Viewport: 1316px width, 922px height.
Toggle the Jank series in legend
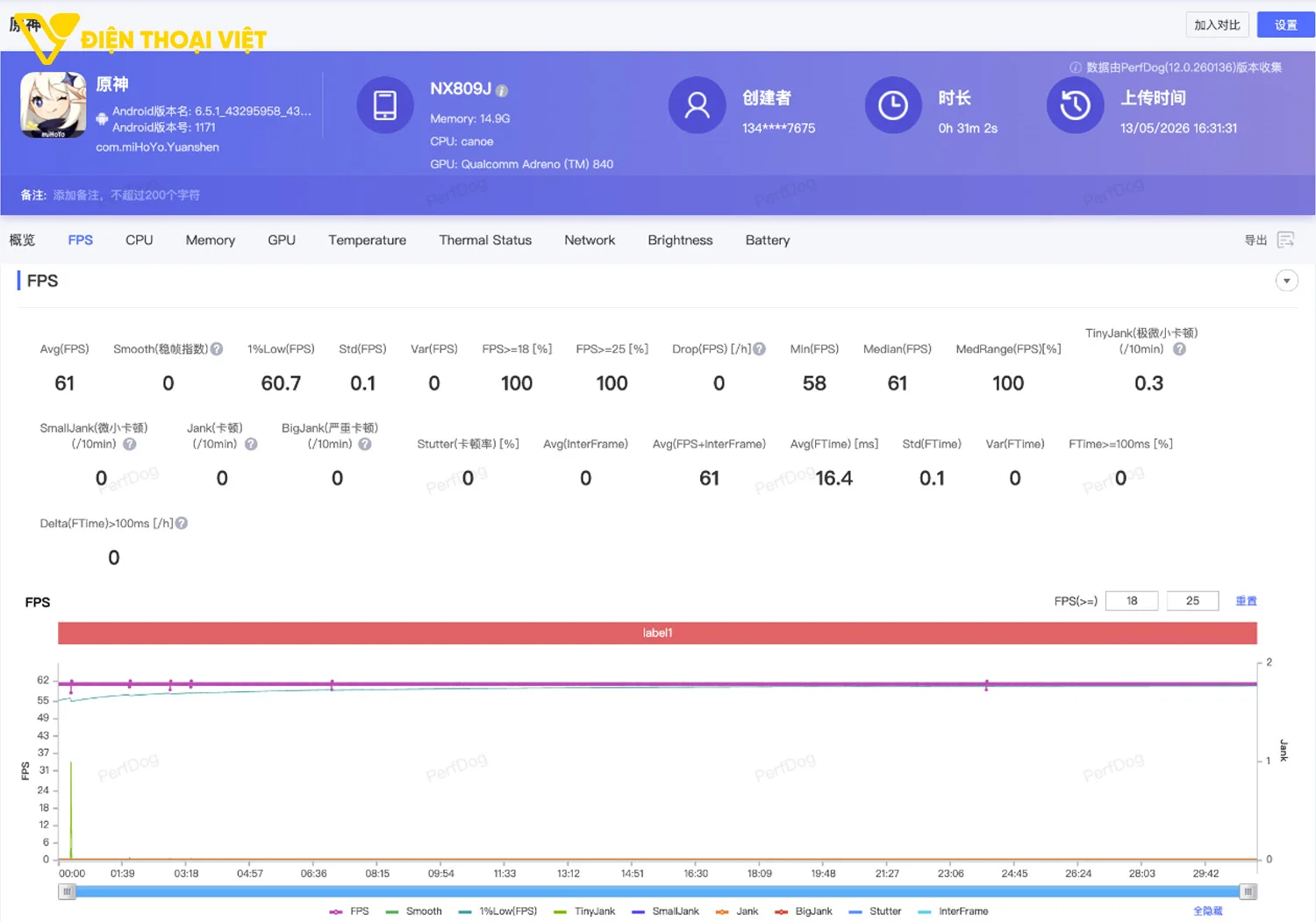(x=737, y=911)
